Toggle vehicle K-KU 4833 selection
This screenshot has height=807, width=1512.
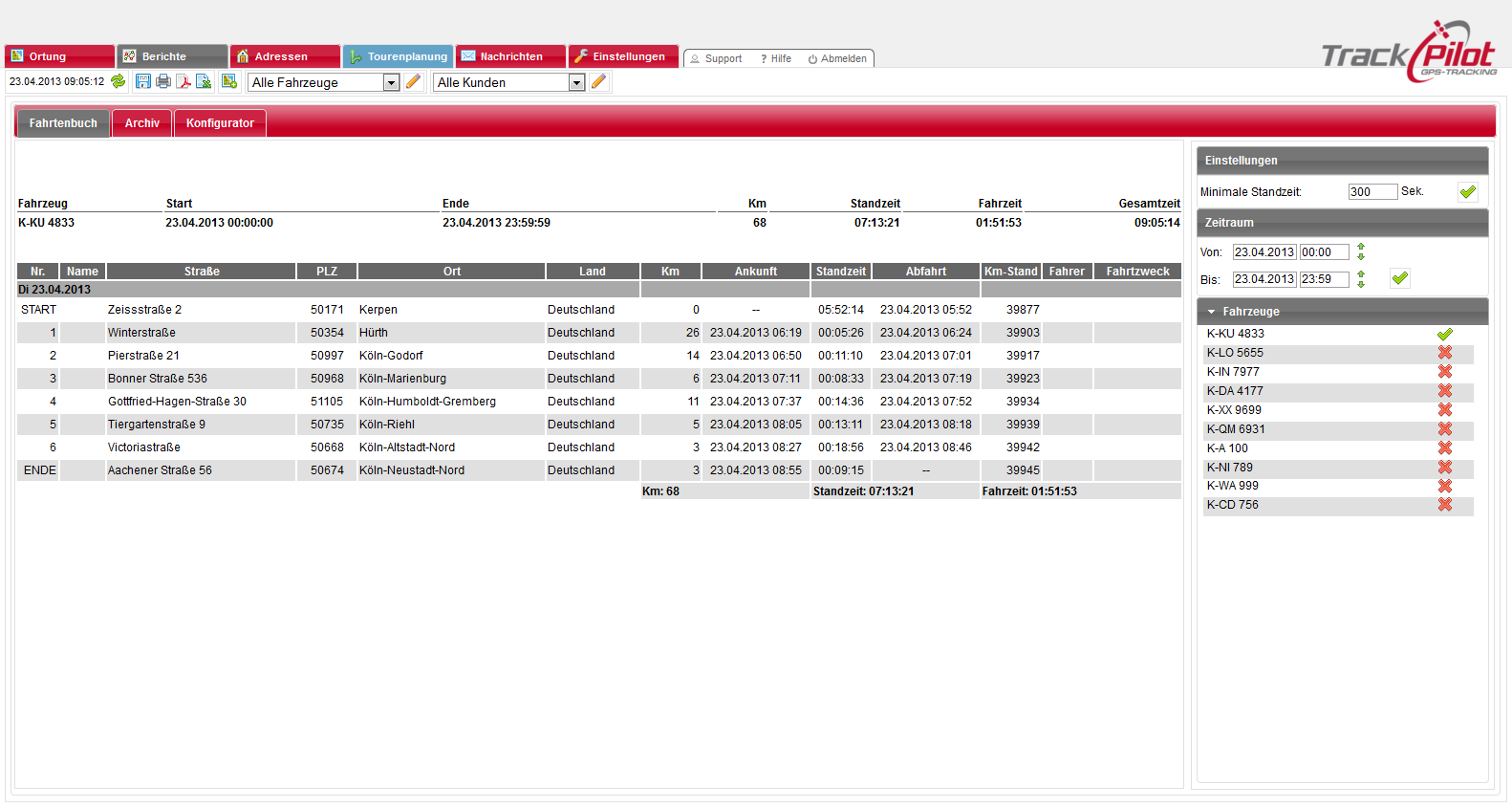tap(1444, 334)
